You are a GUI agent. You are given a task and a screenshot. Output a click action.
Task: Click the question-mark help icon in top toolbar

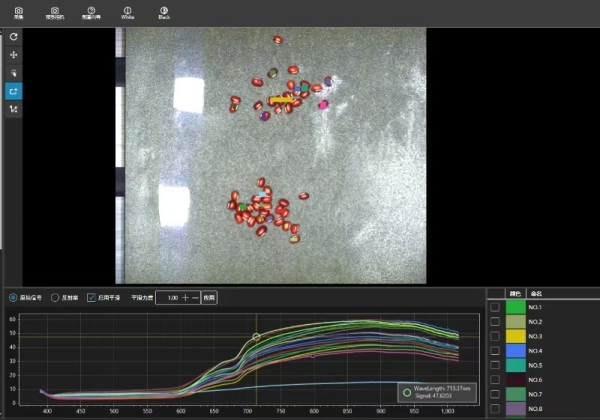(x=91, y=11)
